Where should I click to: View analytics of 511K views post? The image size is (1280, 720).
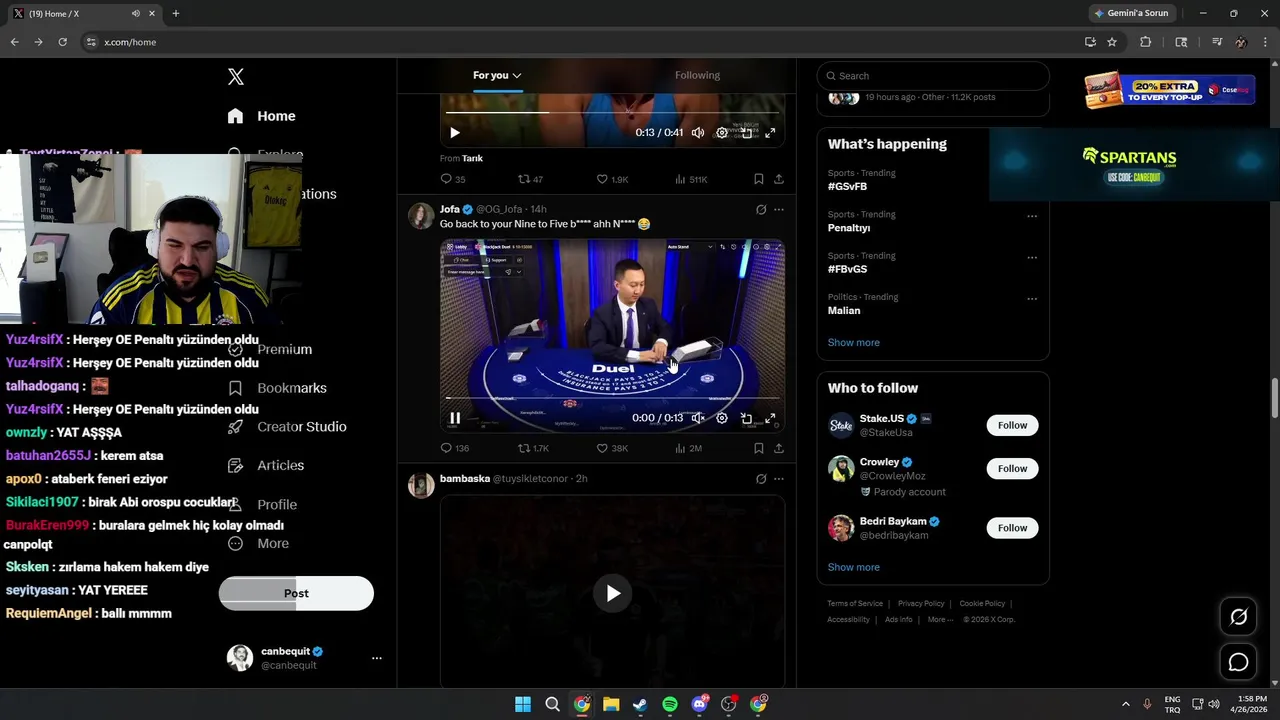[x=691, y=179]
